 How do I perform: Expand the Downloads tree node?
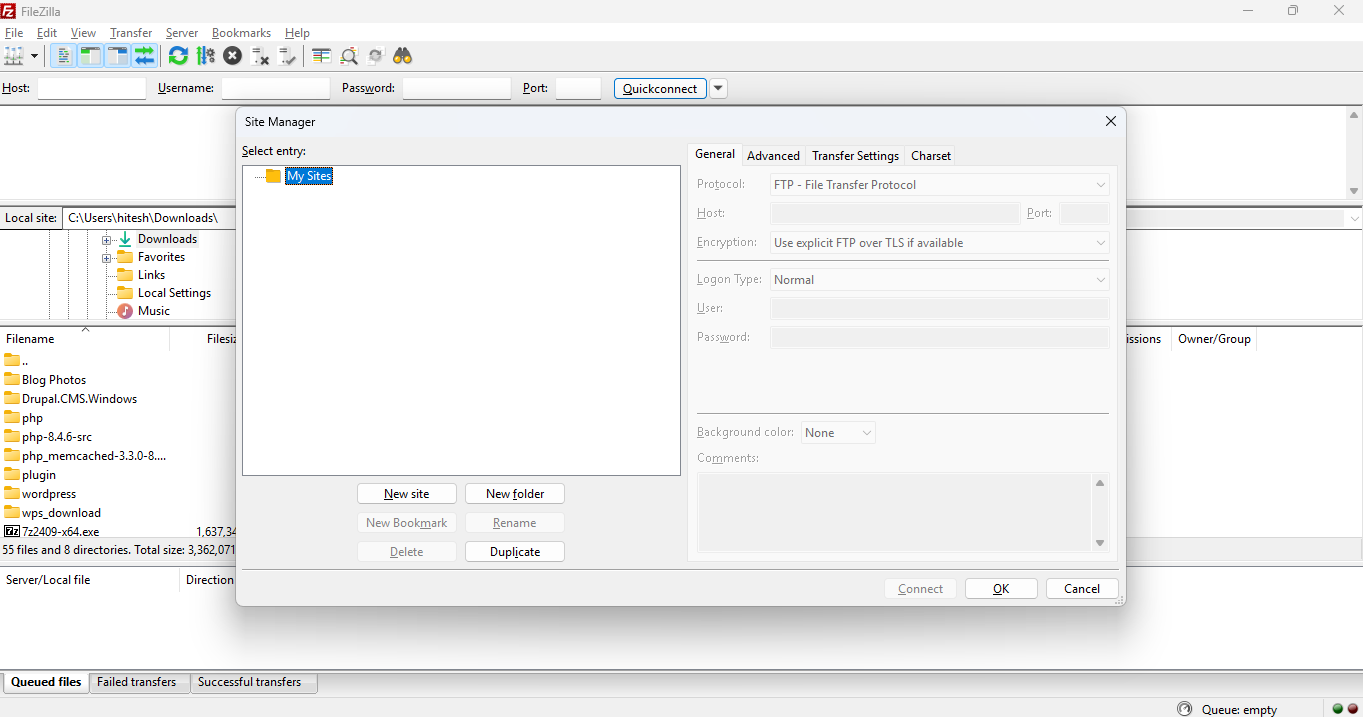click(106, 240)
